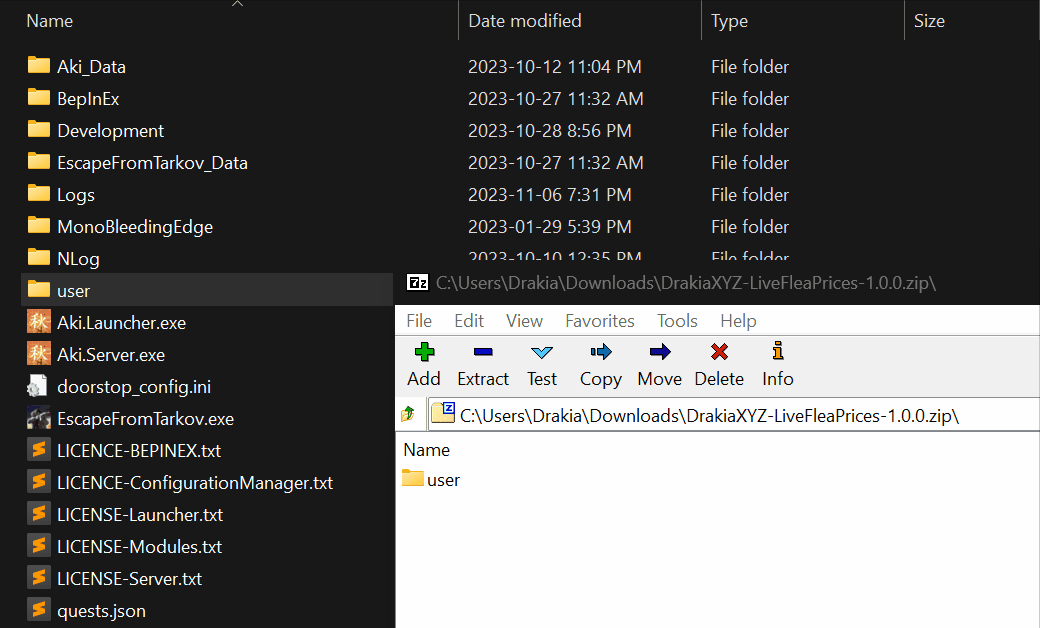Go up one folder level in 7-Zip
The width and height of the screenshot is (1040, 628).
(x=408, y=414)
